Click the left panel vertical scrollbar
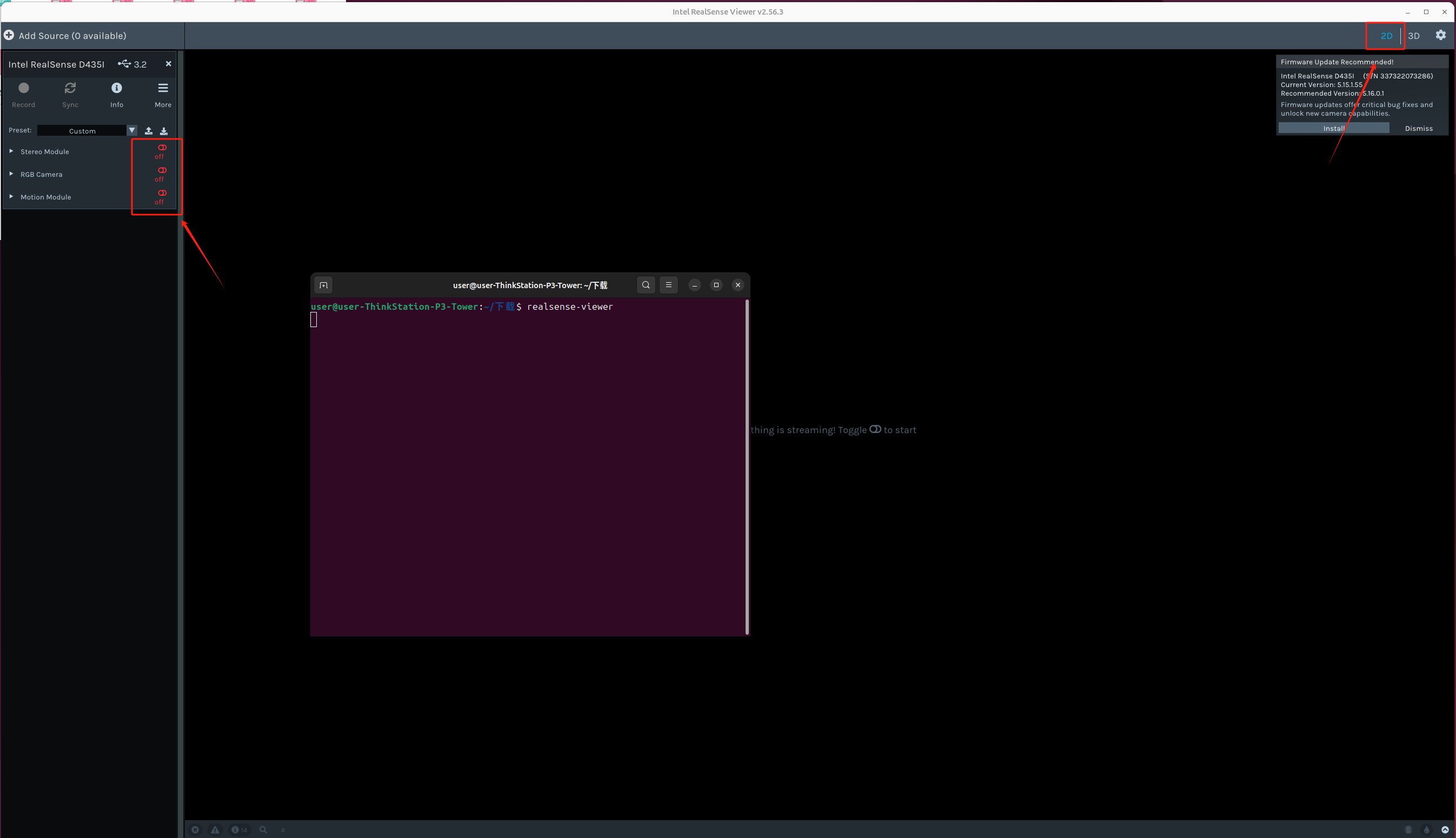The width and height of the screenshot is (1456, 838). pyautogui.click(x=181, y=443)
